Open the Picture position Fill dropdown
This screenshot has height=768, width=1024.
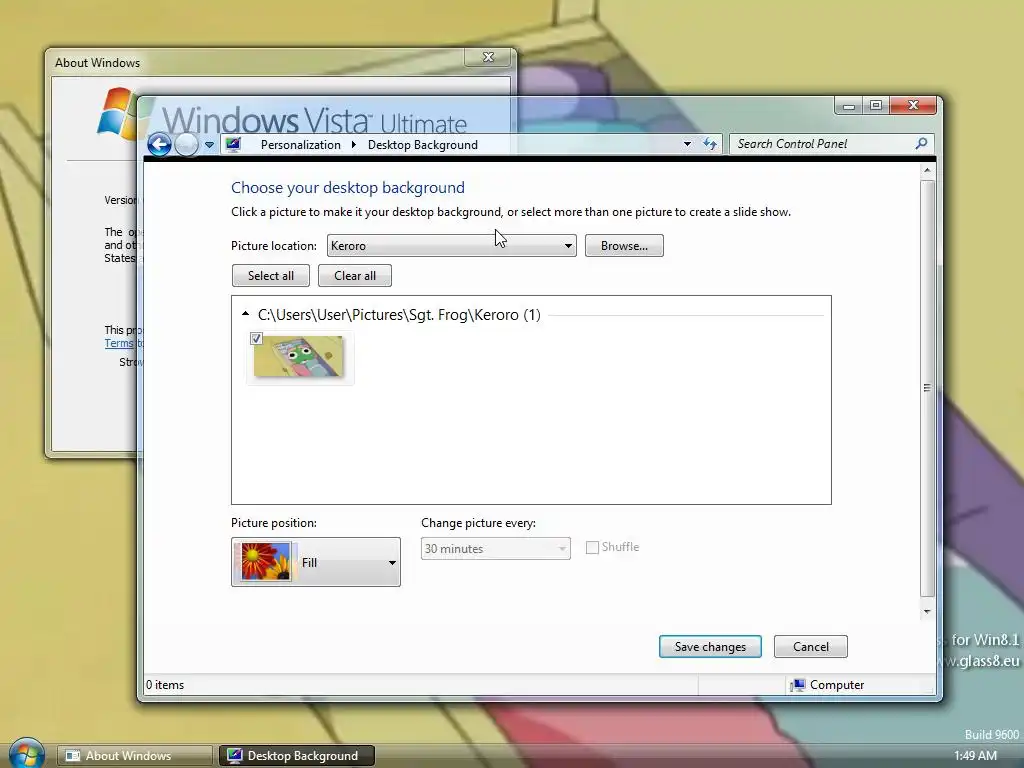(315, 562)
